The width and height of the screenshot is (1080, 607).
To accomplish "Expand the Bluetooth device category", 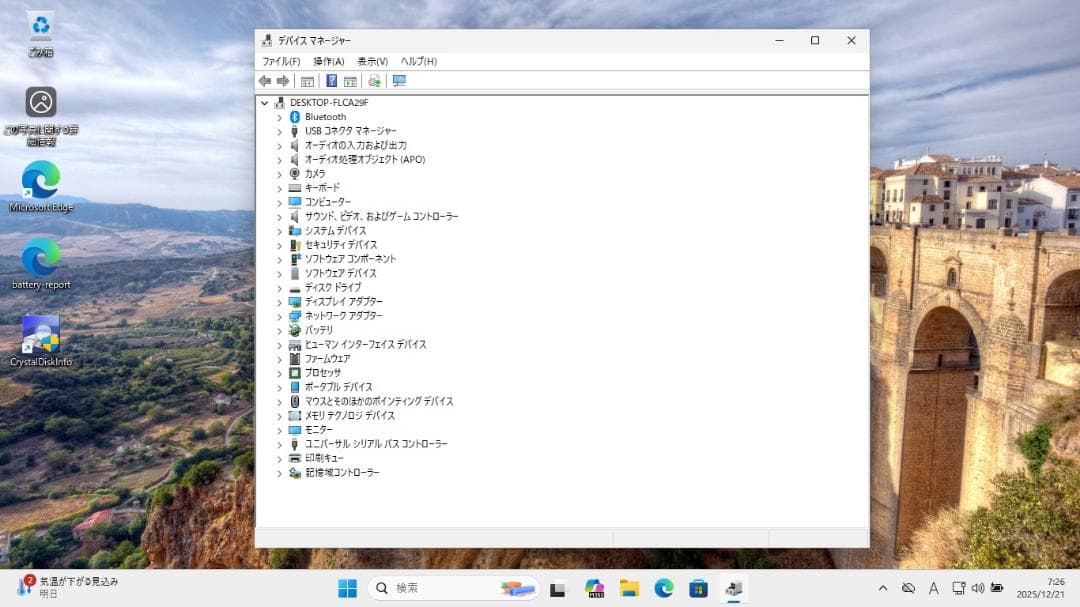I will (x=279, y=116).
